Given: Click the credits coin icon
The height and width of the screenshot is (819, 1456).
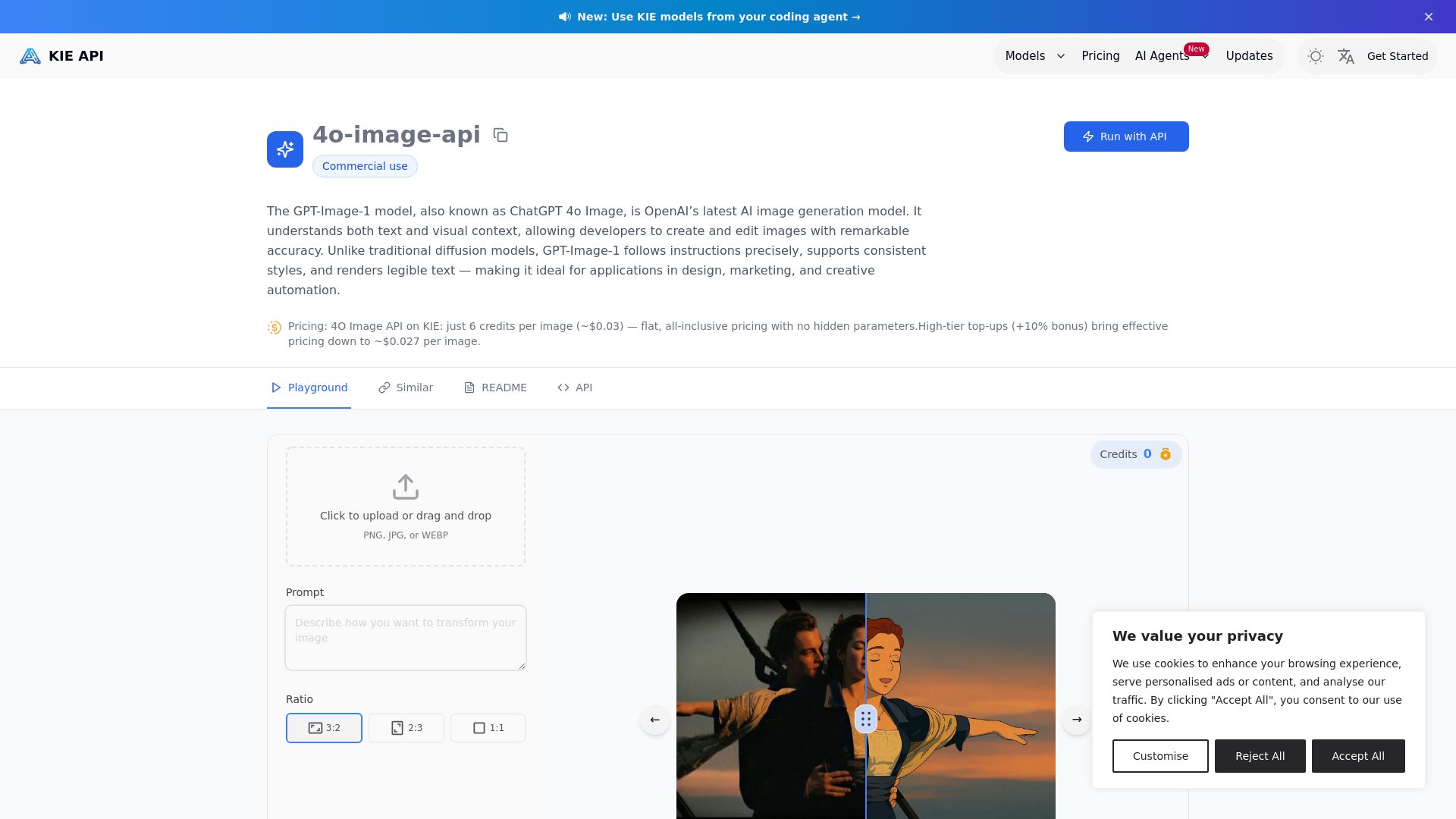Looking at the screenshot, I should (x=1166, y=454).
